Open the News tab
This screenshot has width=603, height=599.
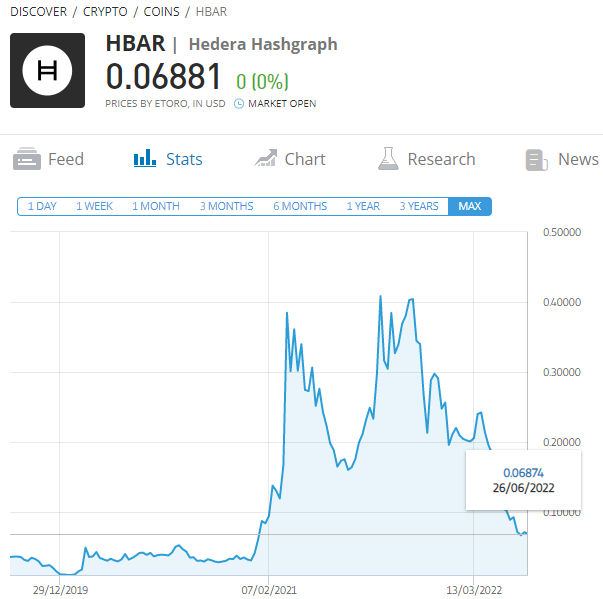[x=578, y=159]
